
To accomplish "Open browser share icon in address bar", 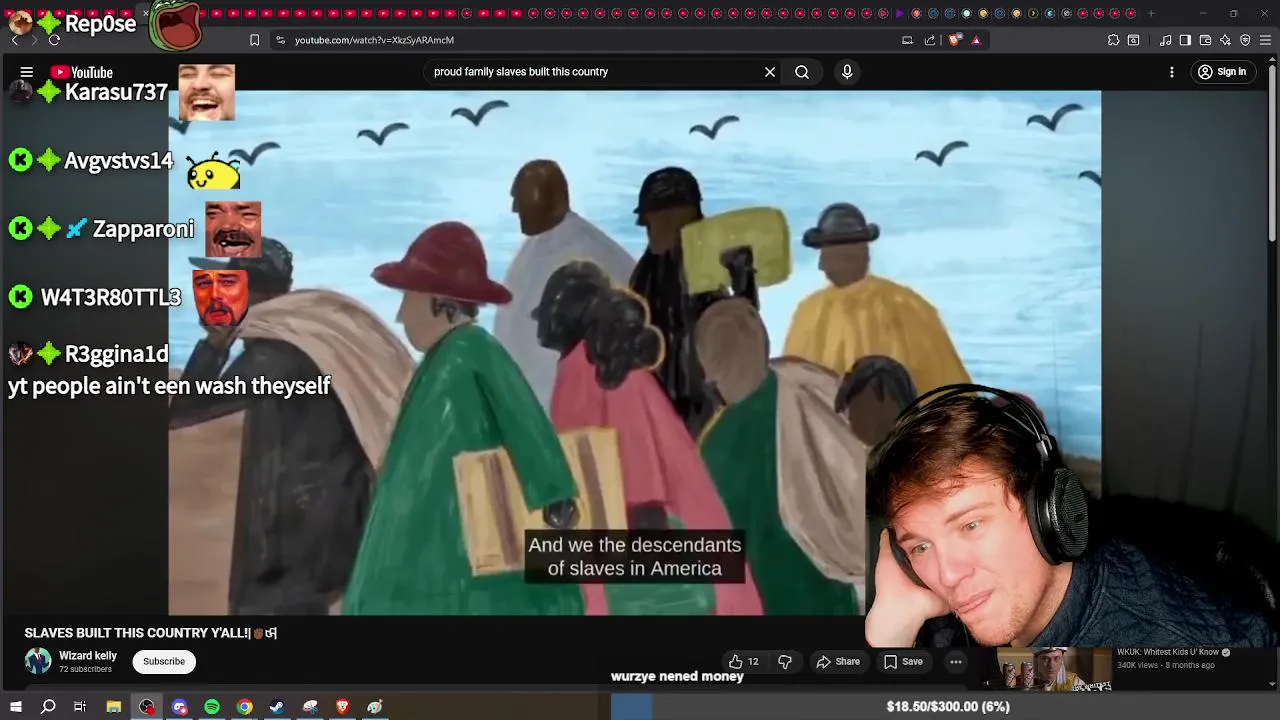I will (x=930, y=40).
